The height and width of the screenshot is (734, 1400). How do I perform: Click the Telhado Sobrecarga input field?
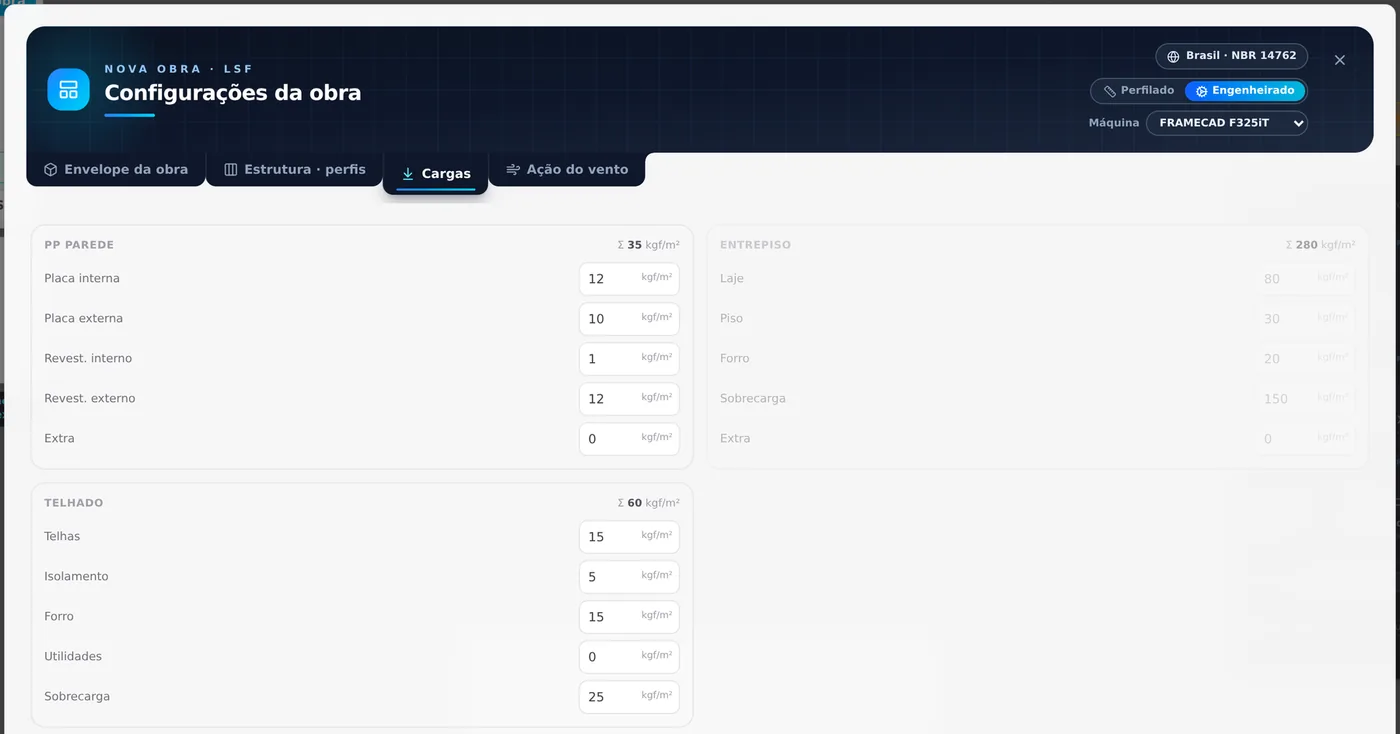point(629,697)
